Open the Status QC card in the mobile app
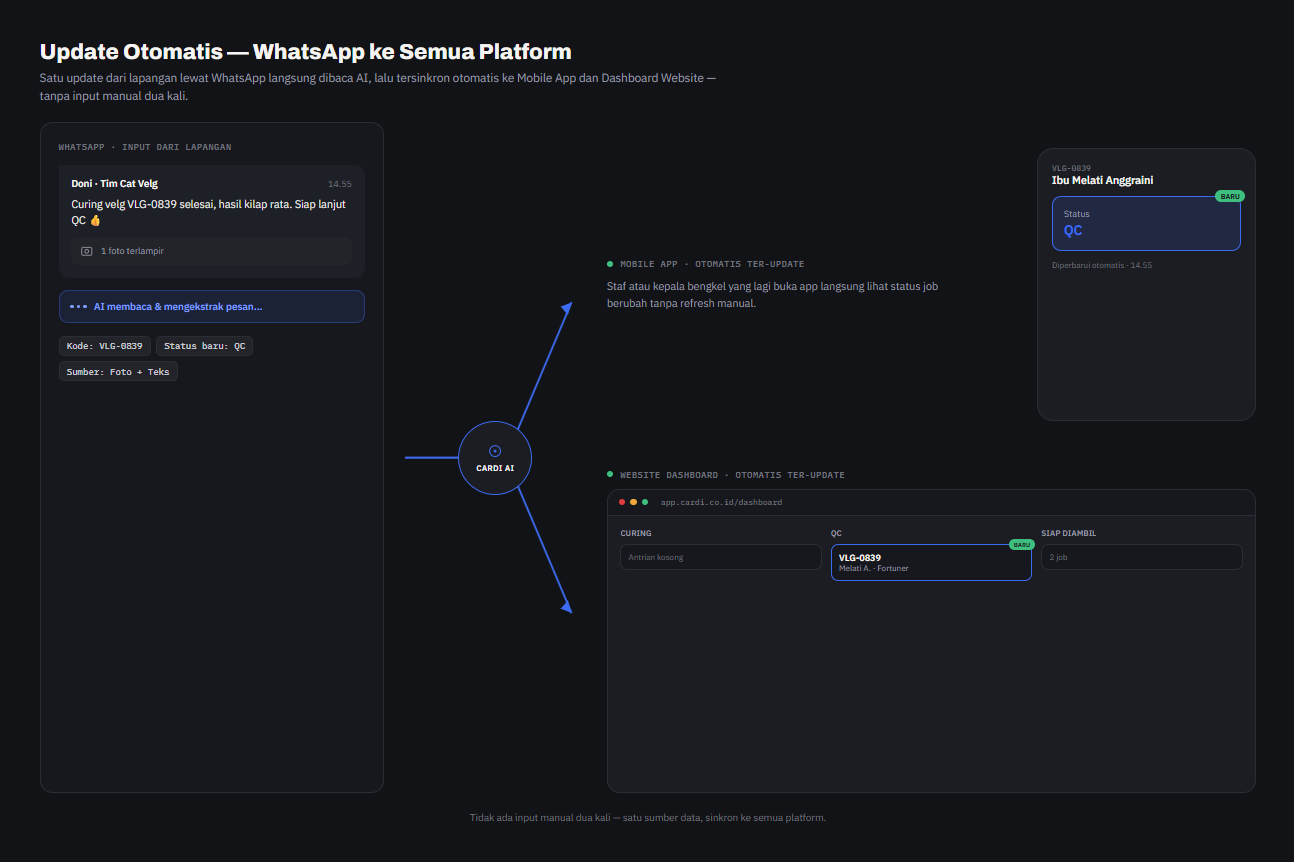 pyautogui.click(x=1146, y=223)
